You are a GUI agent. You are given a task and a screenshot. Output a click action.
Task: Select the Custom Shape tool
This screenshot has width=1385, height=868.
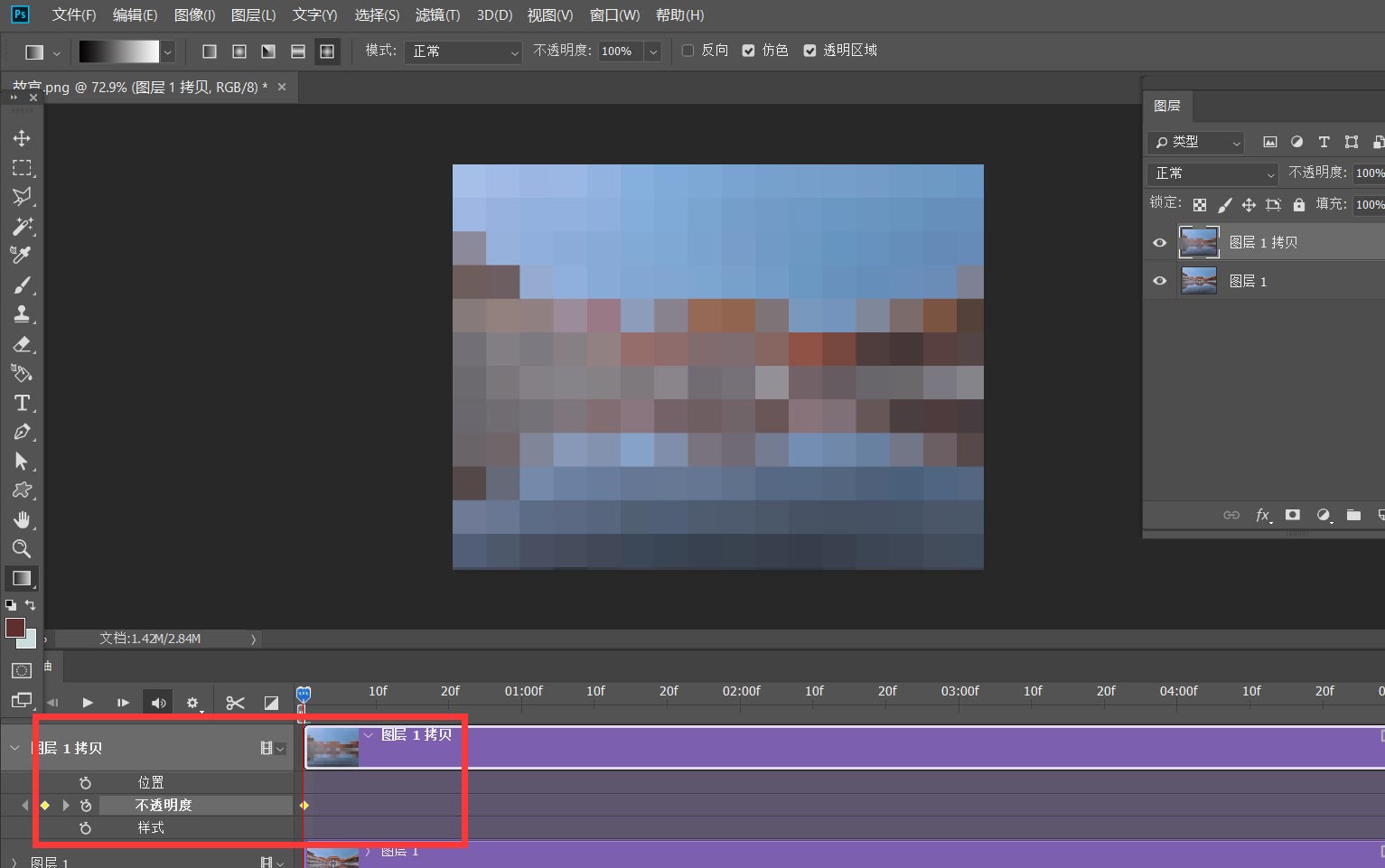[22, 490]
